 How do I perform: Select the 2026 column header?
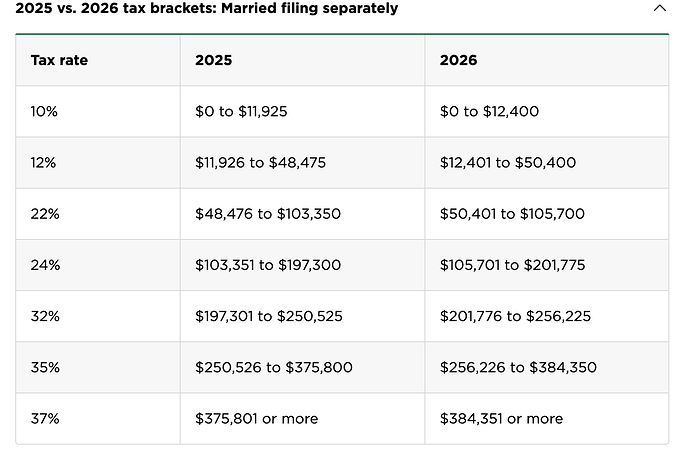pyautogui.click(x=458, y=60)
